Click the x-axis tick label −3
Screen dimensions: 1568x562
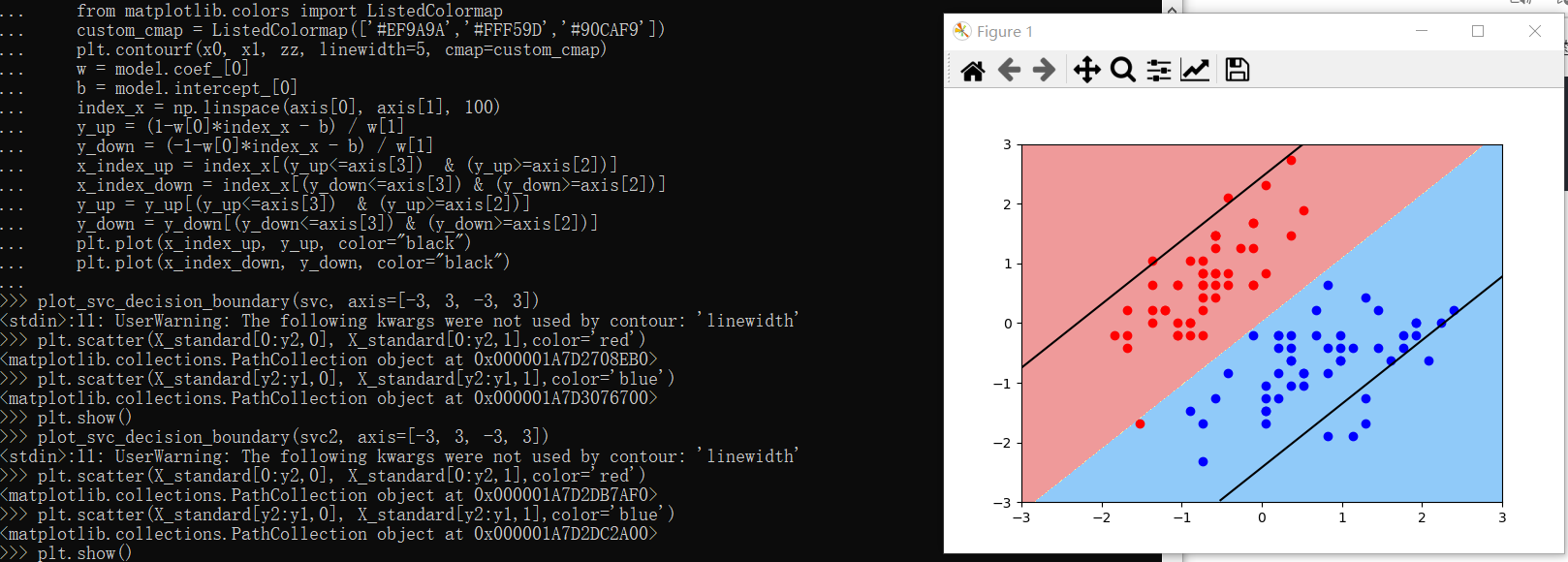tap(1021, 517)
